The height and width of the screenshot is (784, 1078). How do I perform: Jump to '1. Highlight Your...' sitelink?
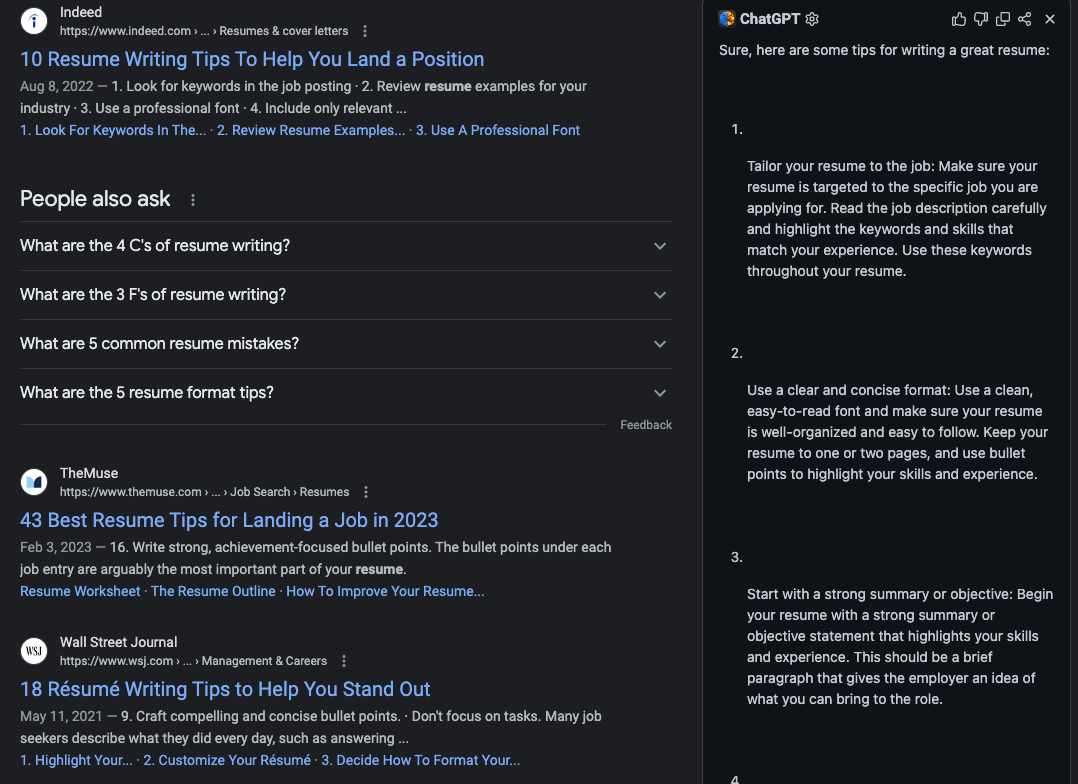coord(76,760)
